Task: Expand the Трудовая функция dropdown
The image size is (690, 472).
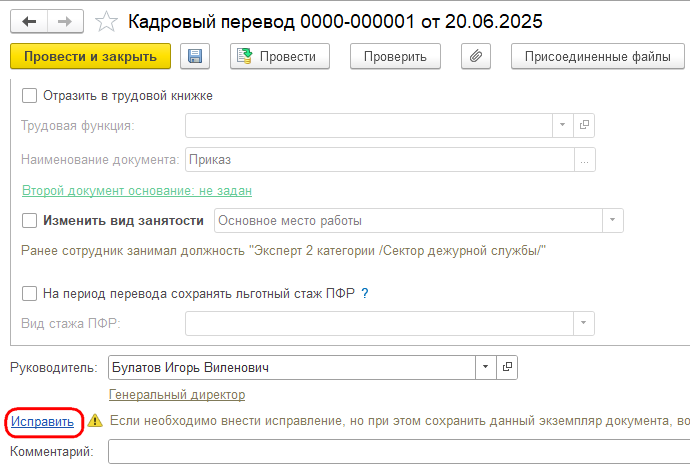Action: (x=562, y=125)
